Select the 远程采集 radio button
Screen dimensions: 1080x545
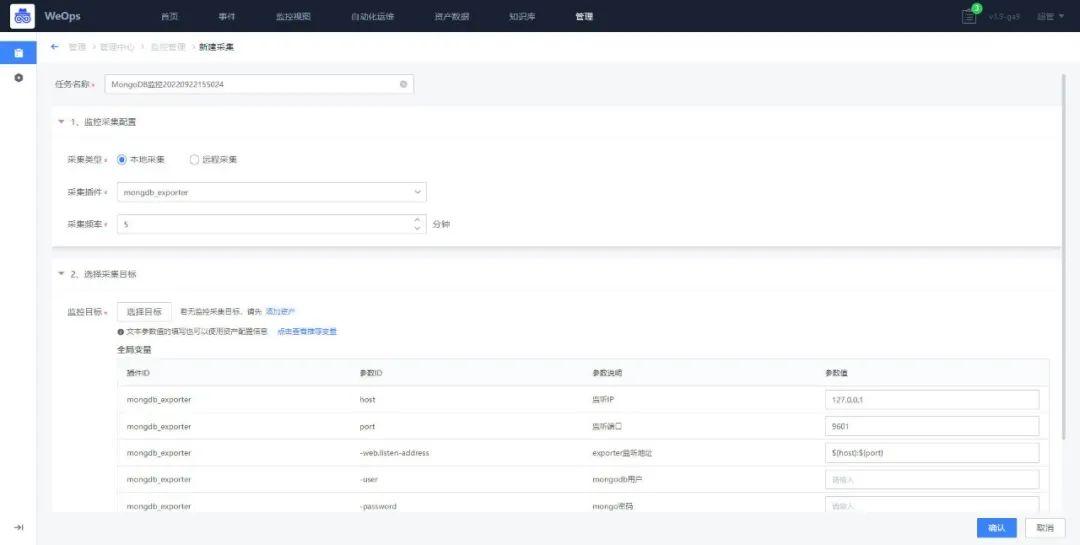(x=194, y=159)
